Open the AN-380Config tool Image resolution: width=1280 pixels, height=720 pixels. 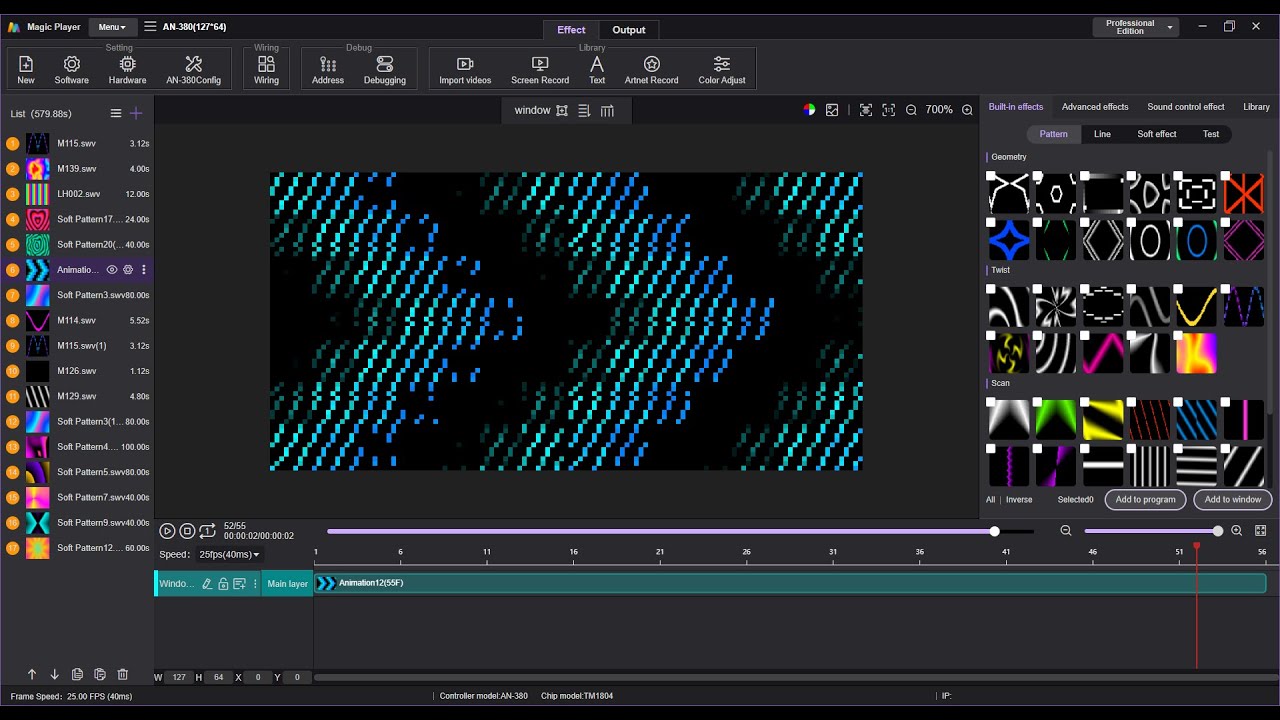coord(194,69)
